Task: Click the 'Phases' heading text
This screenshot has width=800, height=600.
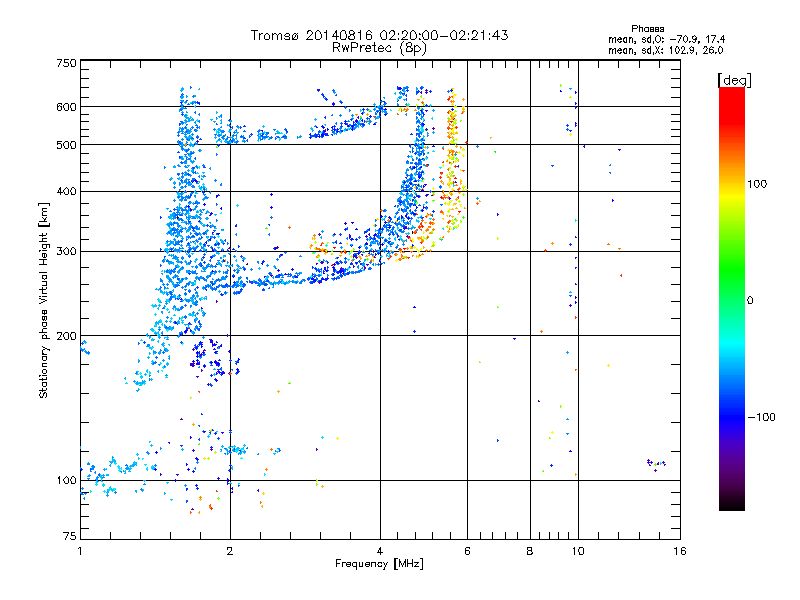Action: coord(647,29)
